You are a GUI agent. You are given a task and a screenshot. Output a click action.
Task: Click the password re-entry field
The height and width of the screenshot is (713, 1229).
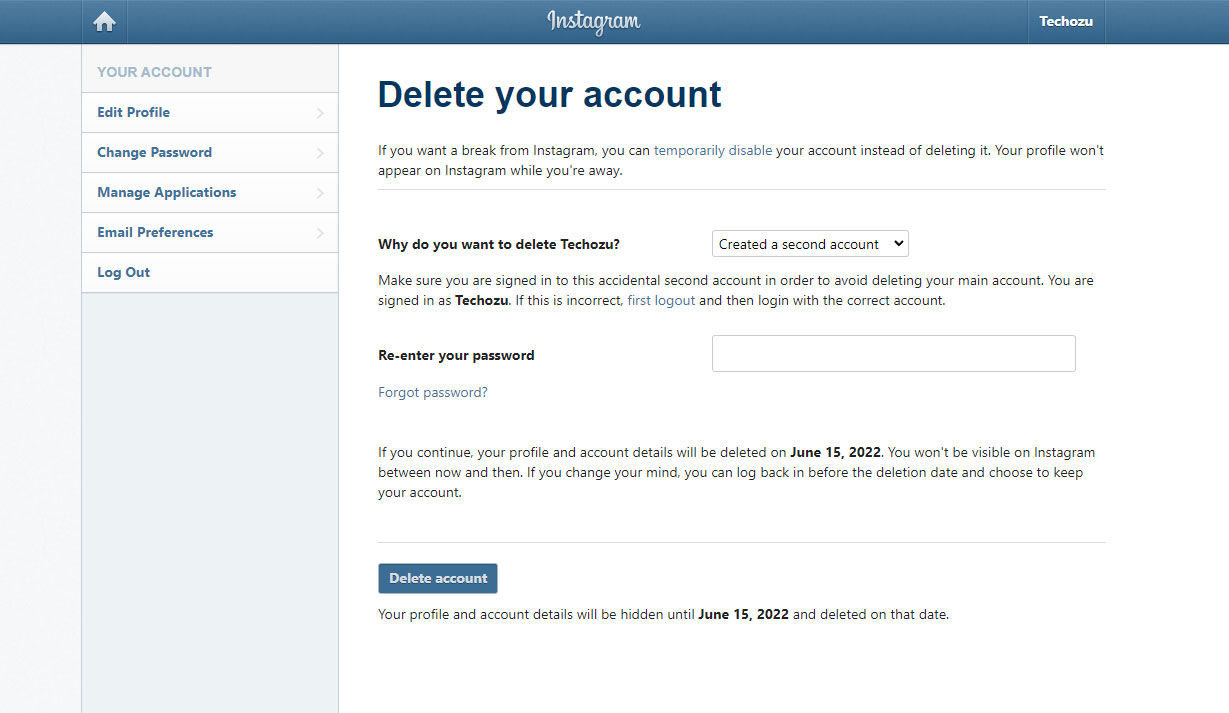(893, 353)
